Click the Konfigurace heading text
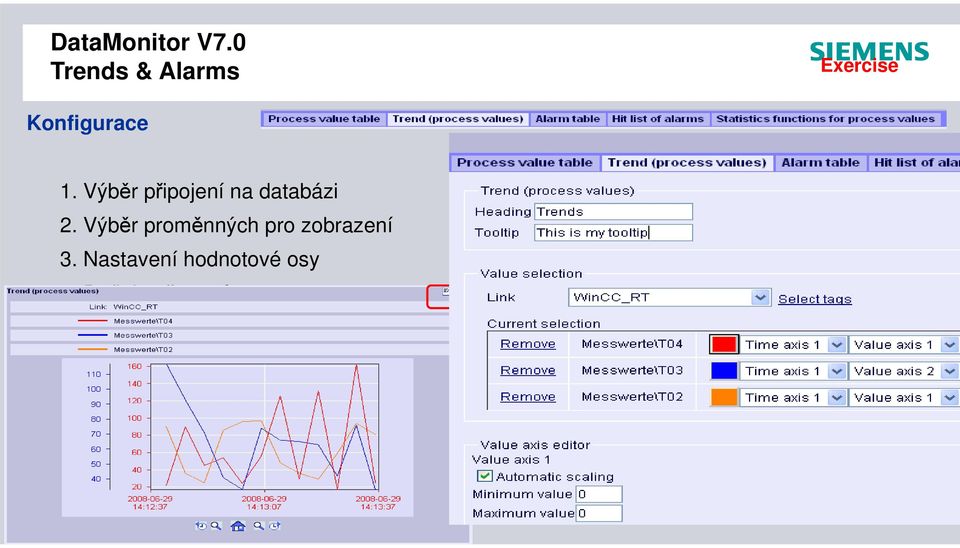 click(88, 124)
